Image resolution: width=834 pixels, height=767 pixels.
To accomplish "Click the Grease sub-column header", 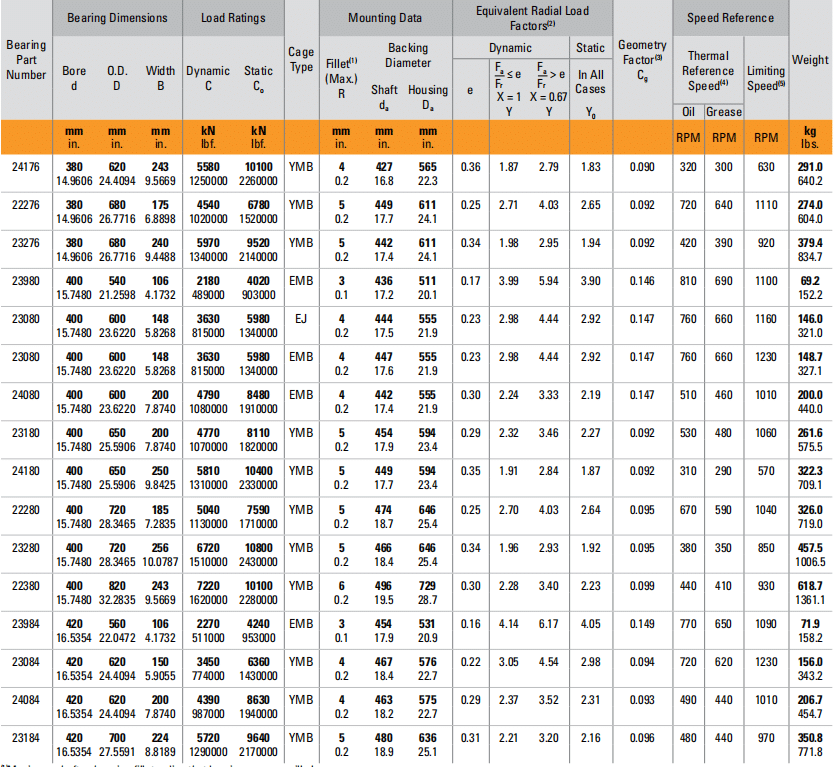I will pyautogui.click(x=724, y=112).
